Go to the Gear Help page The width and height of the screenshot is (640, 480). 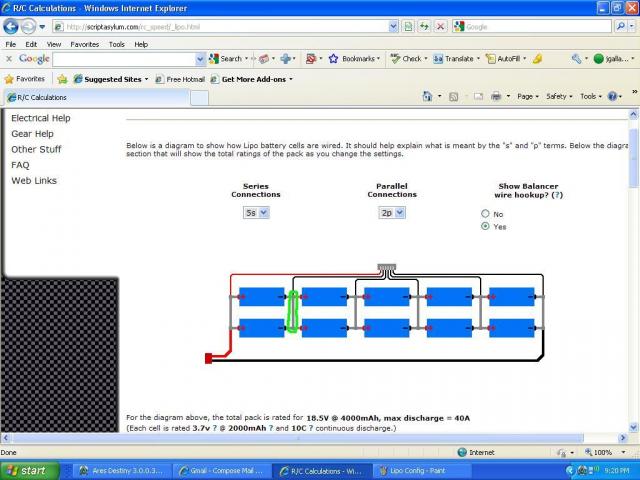tap(32, 134)
